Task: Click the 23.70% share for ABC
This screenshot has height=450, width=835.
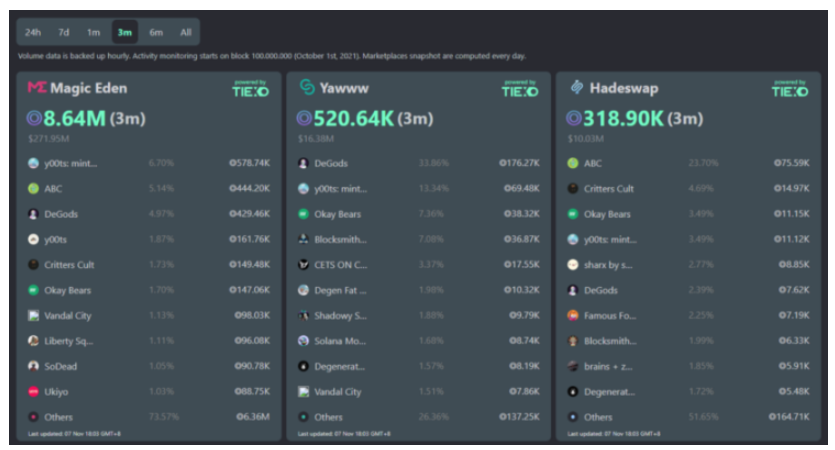Action: pos(703,163)
